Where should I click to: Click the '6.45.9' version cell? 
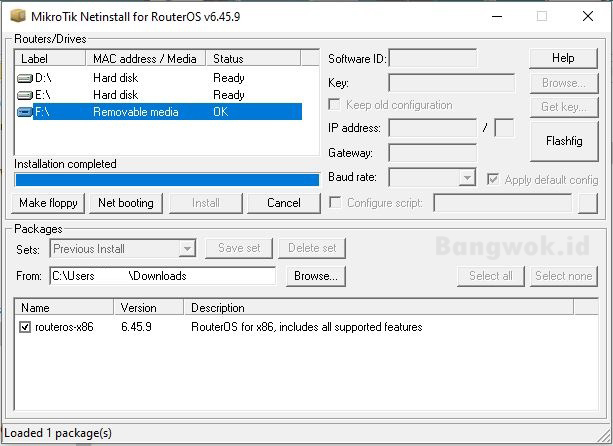136,327
